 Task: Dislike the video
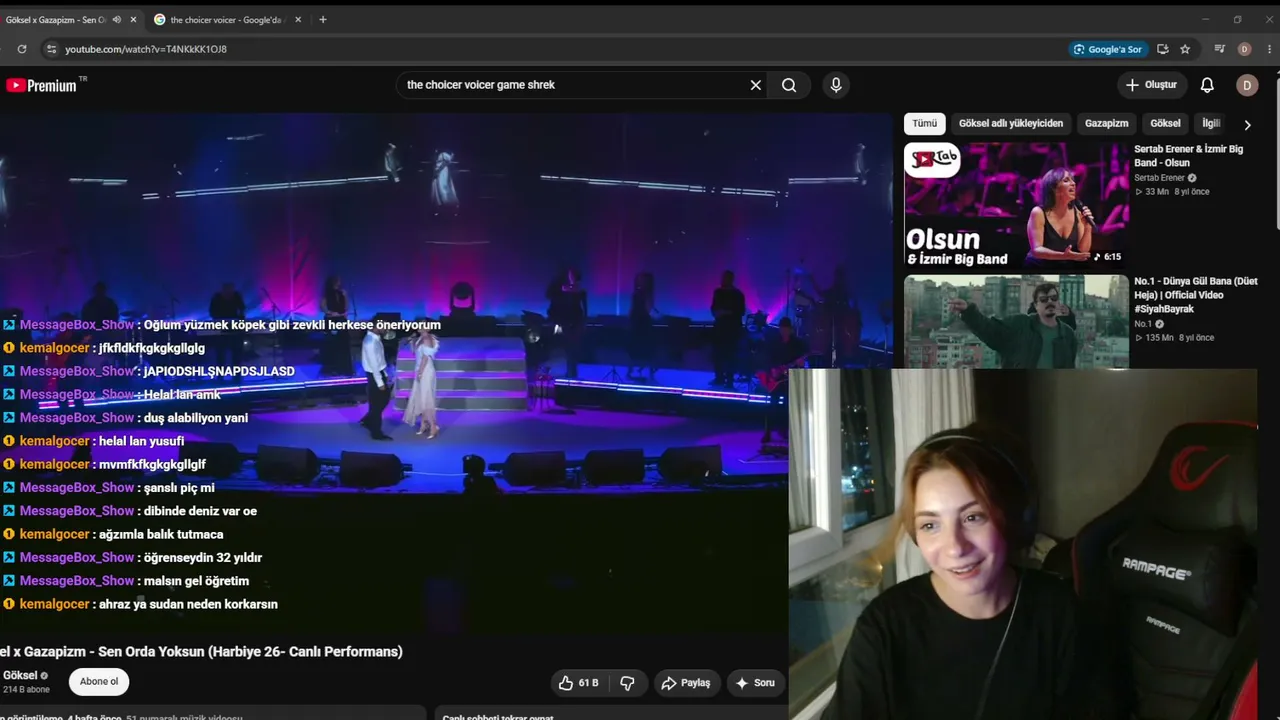[627, 683]
